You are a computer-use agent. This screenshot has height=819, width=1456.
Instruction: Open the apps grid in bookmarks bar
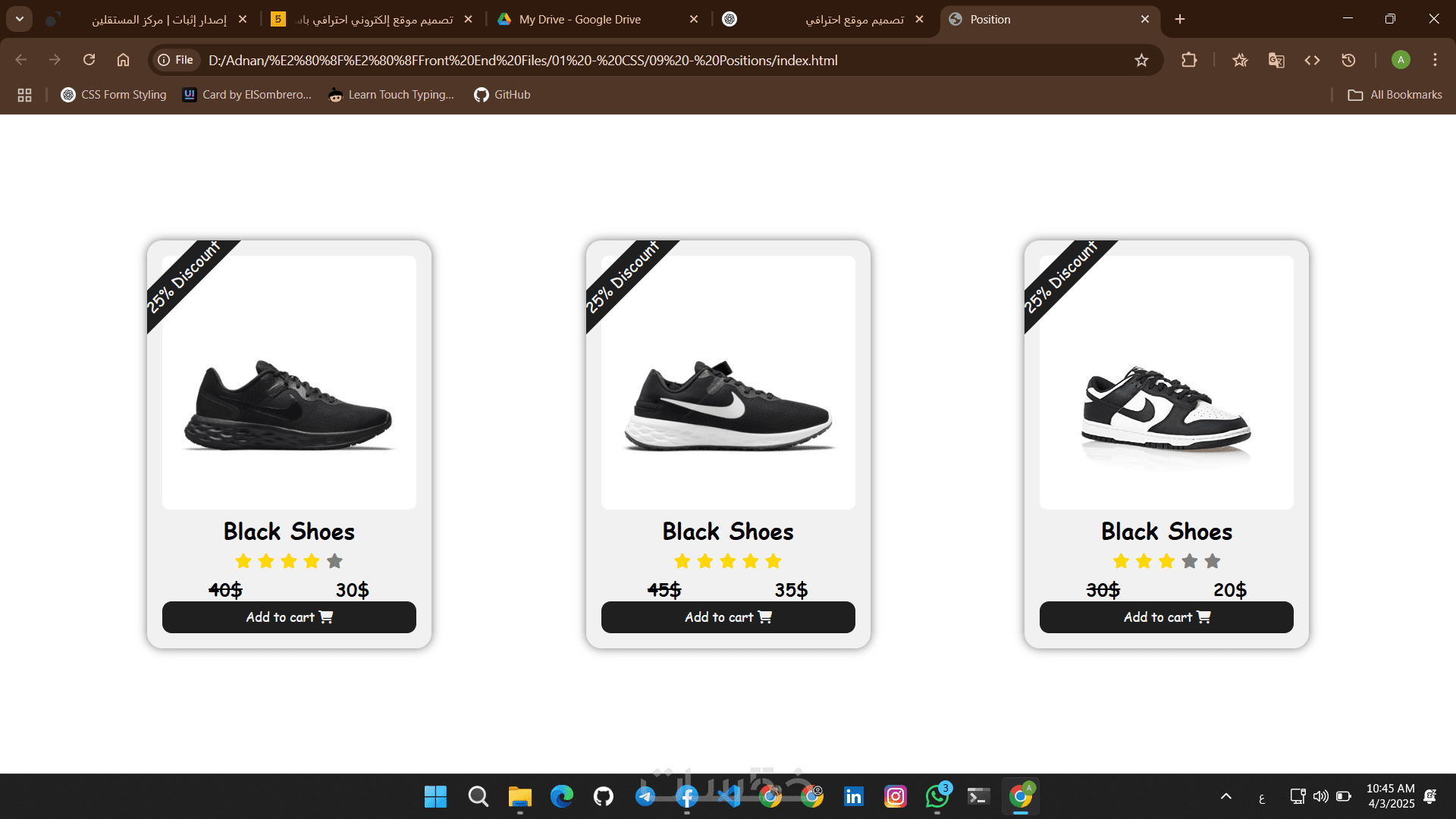click(x=24, y=95)
